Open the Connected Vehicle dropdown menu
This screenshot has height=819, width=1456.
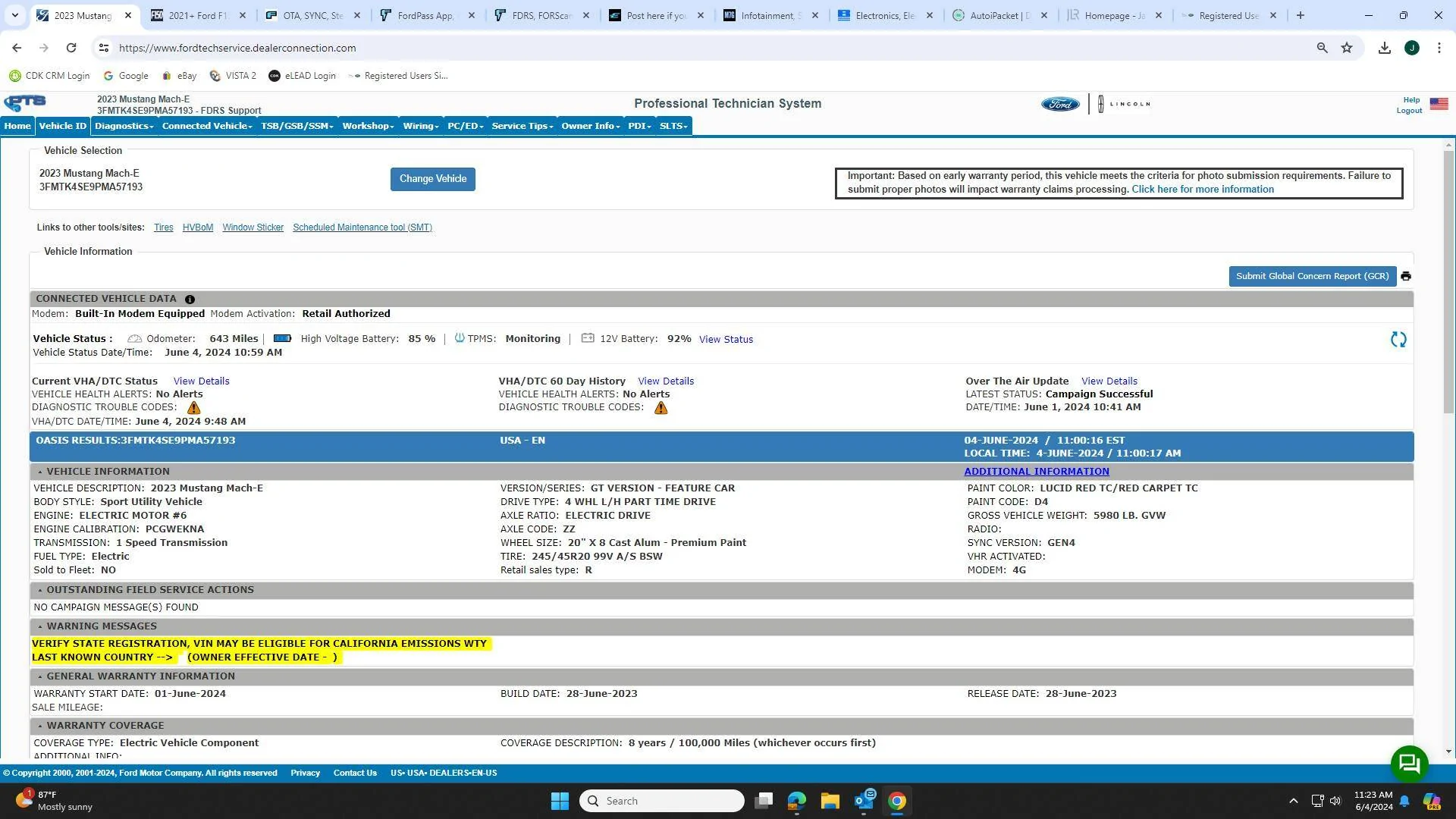point(207,126)
